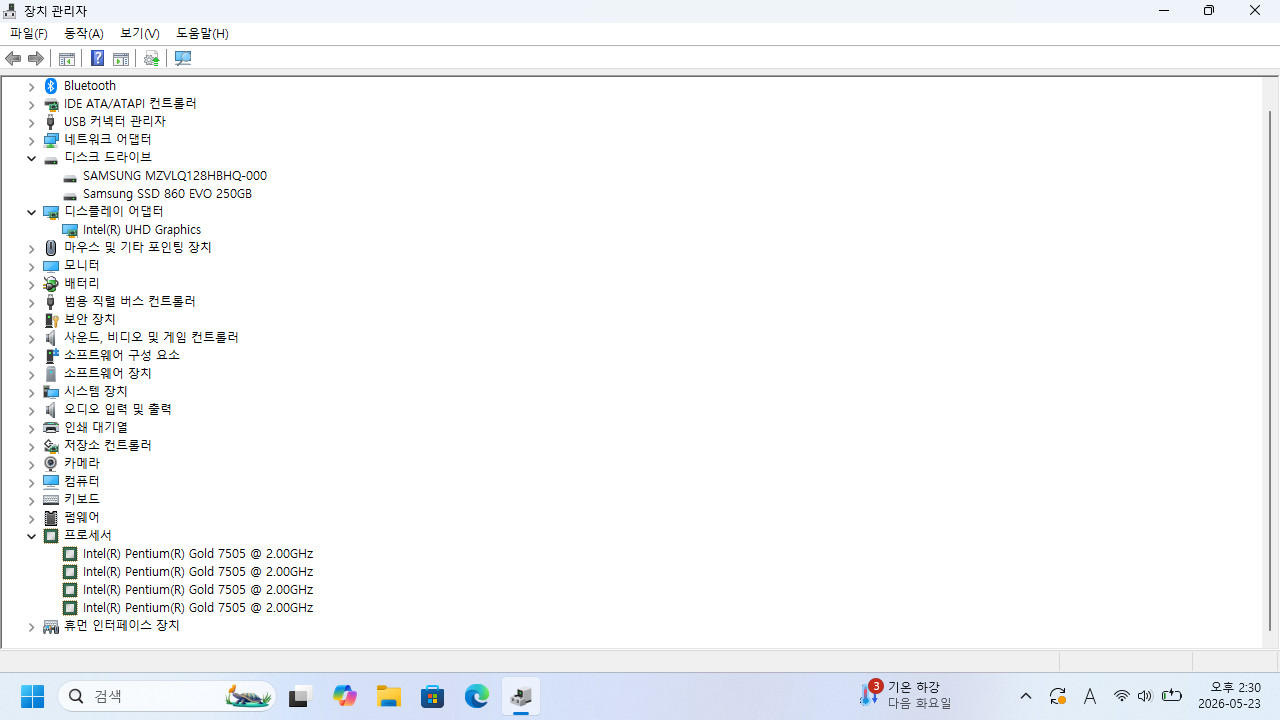The image size is (1280, 720).
Task: Expand the 휴먼 인터페이스 장치 node
Action: pyautogui.click(x=31, y=627)
